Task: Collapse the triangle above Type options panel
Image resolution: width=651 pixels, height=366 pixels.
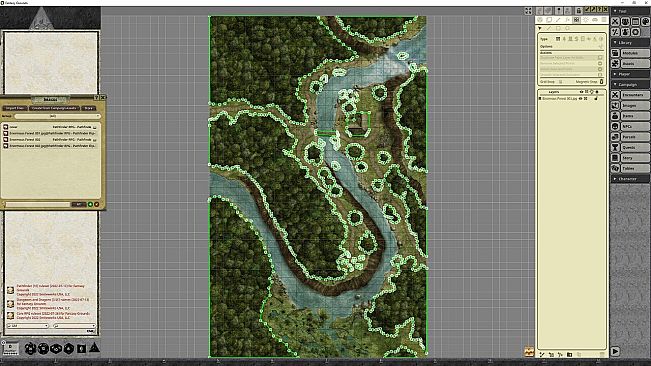Action: coord(540,29)
